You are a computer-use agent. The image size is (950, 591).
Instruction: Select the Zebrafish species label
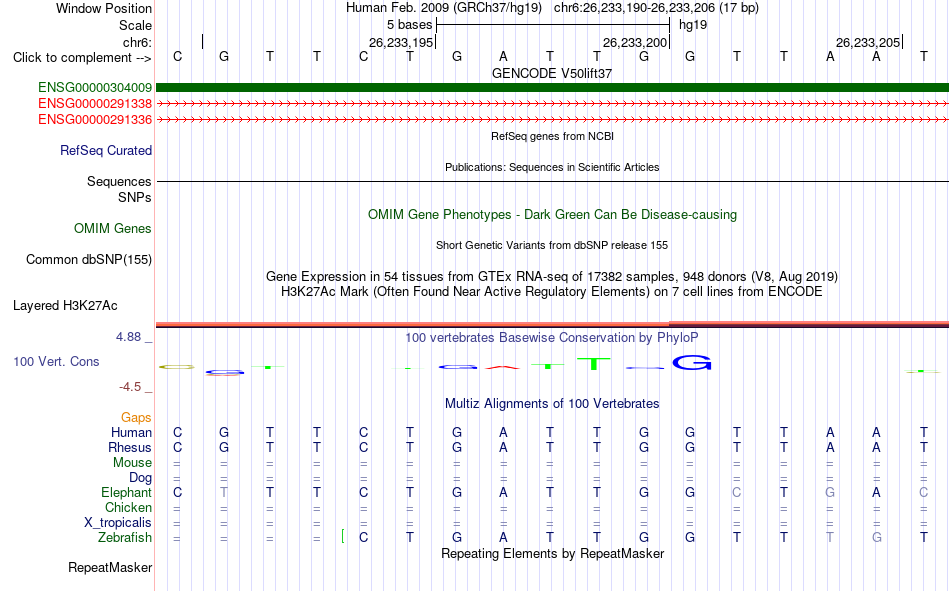125,537
